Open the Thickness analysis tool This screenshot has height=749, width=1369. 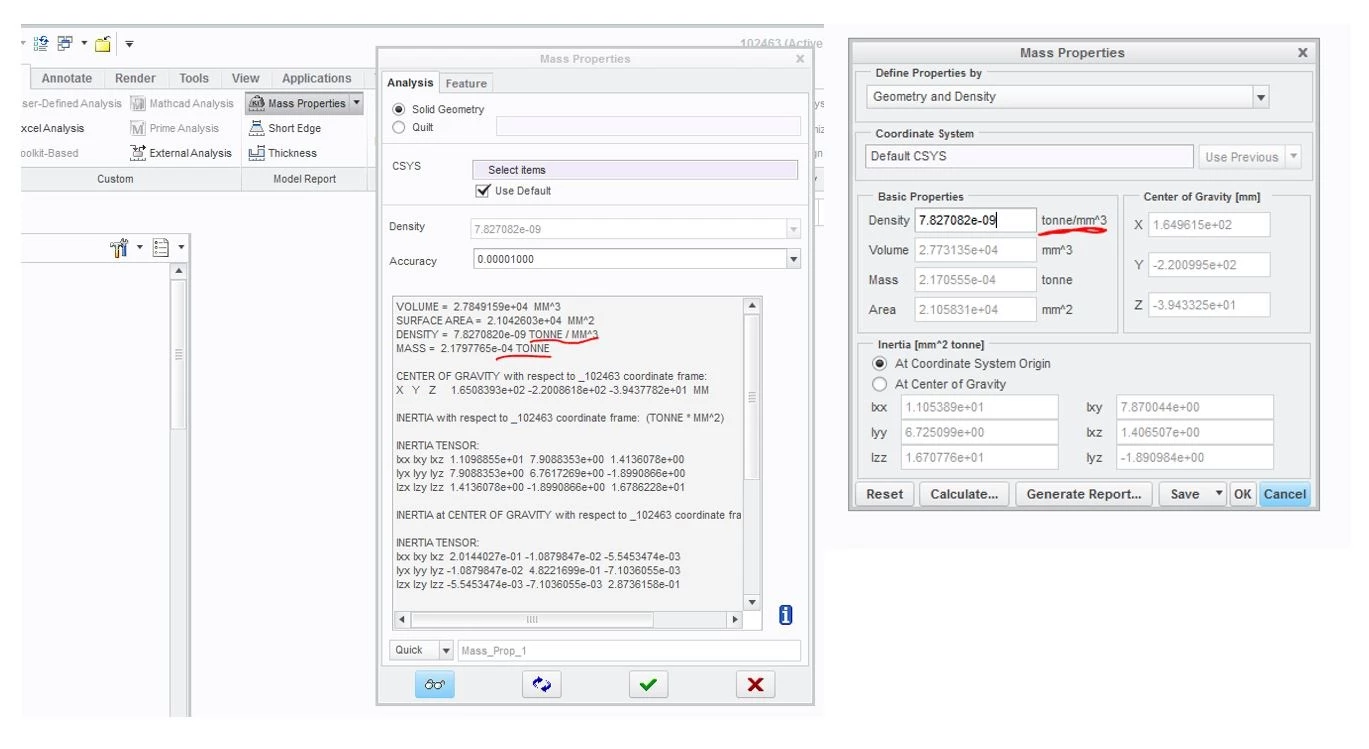click(x=283, y=153)
